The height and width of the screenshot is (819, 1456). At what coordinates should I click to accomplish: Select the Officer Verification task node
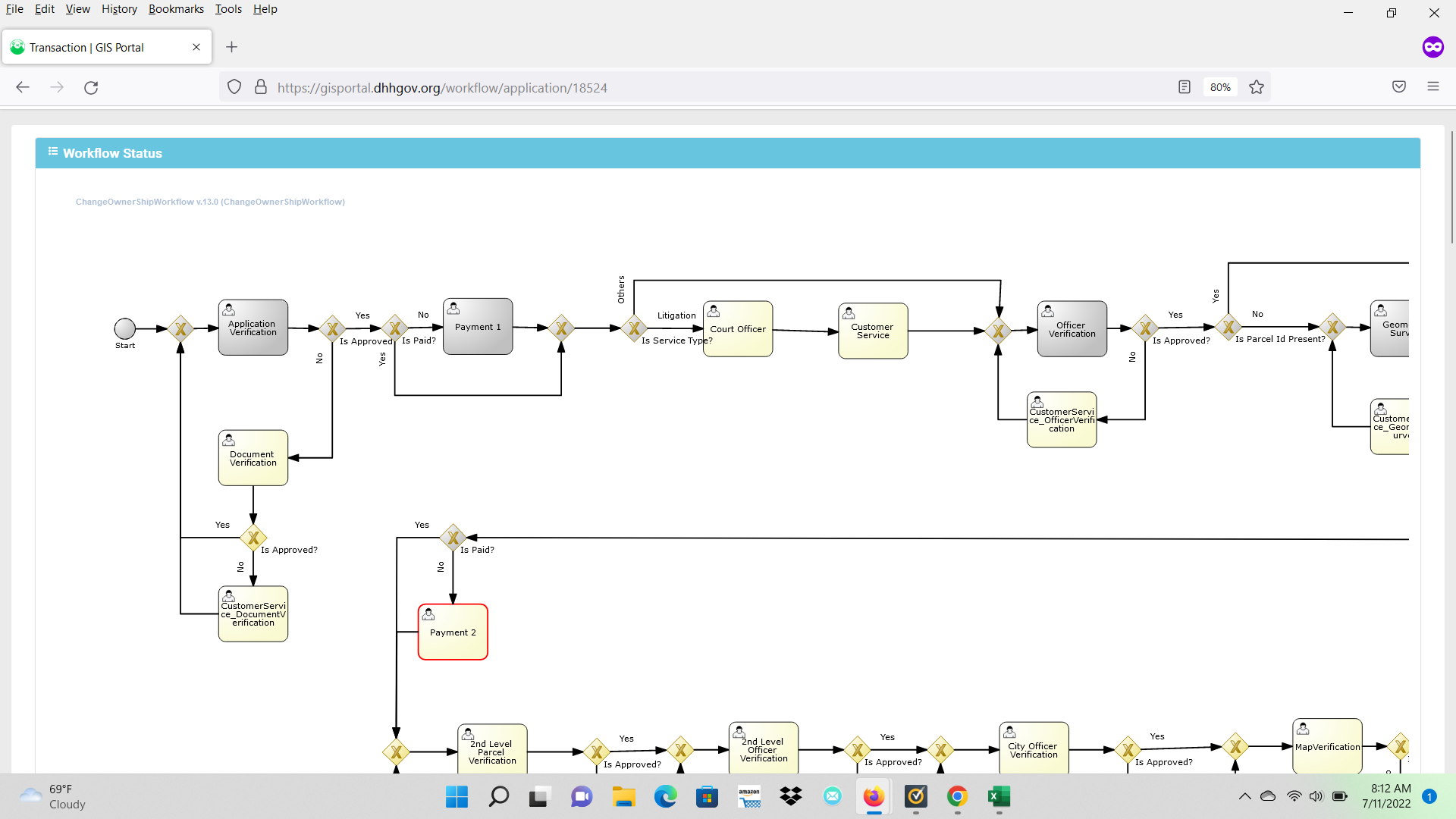pyautogui.click(x=1072, y=329)
